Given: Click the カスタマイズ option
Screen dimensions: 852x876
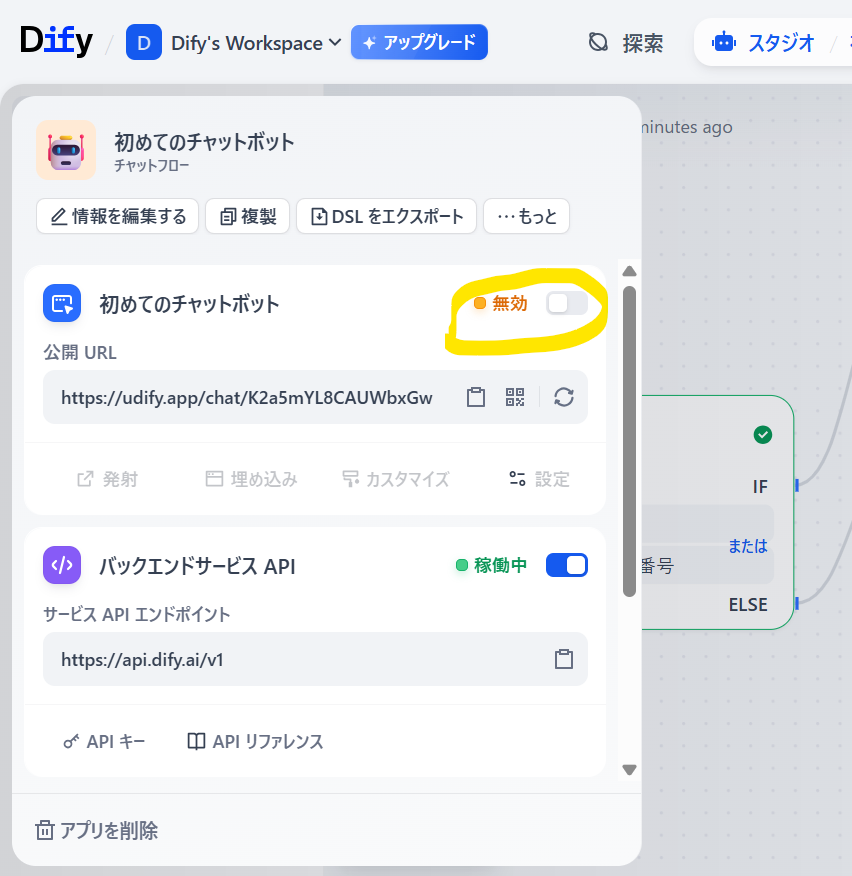Looking at the screenshot, I should tap(396, 479).
